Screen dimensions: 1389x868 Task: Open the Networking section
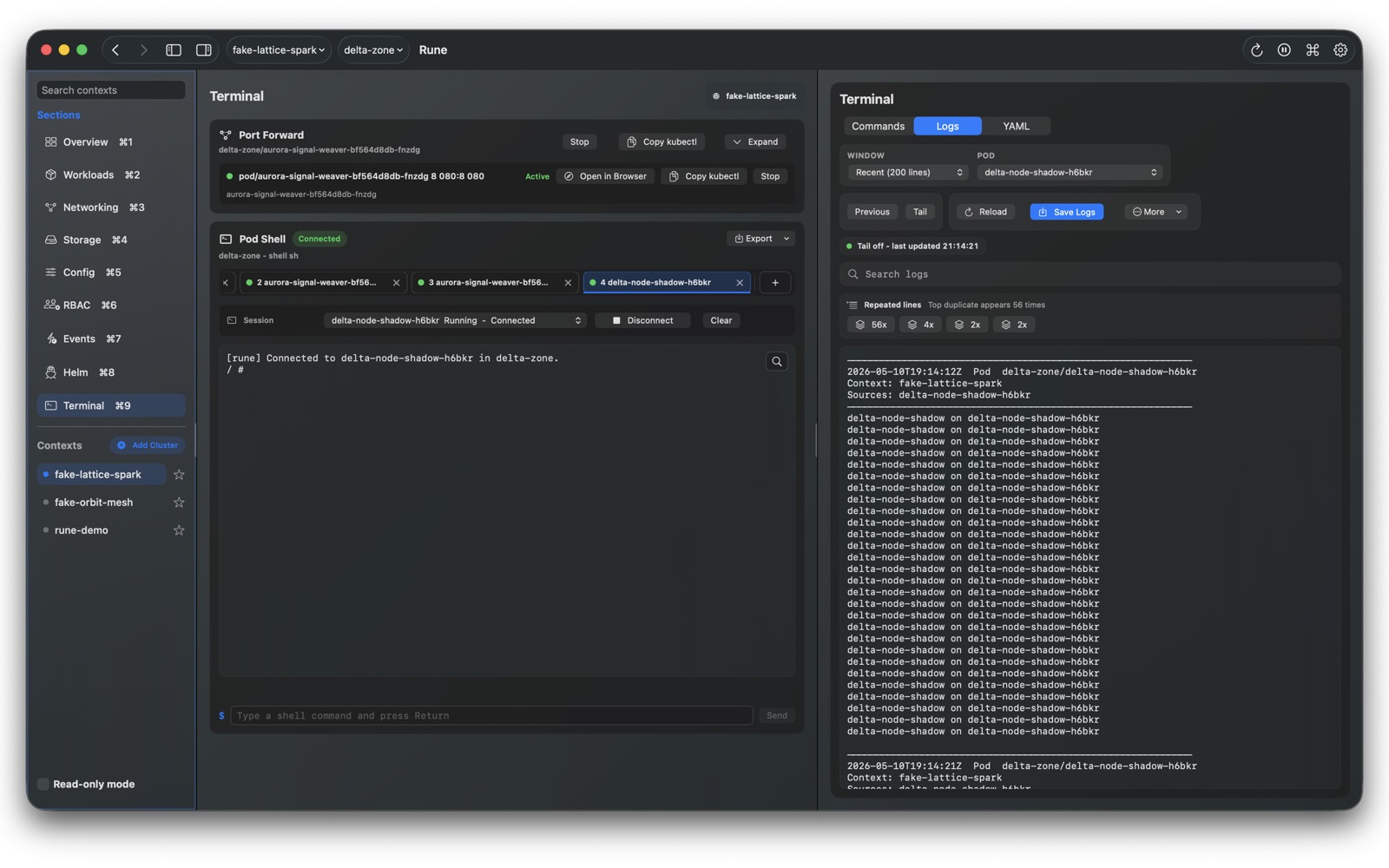tap(111, 207)
